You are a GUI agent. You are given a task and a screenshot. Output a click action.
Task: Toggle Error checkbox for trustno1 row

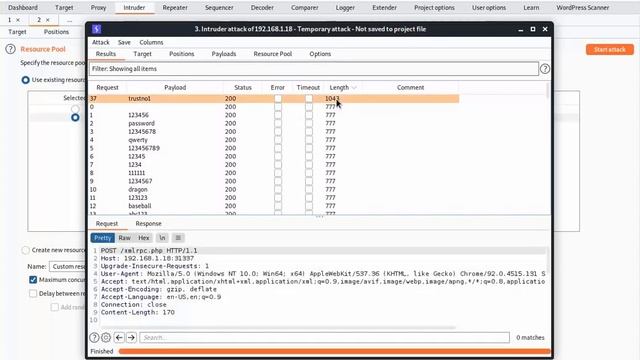click(278, 98)
